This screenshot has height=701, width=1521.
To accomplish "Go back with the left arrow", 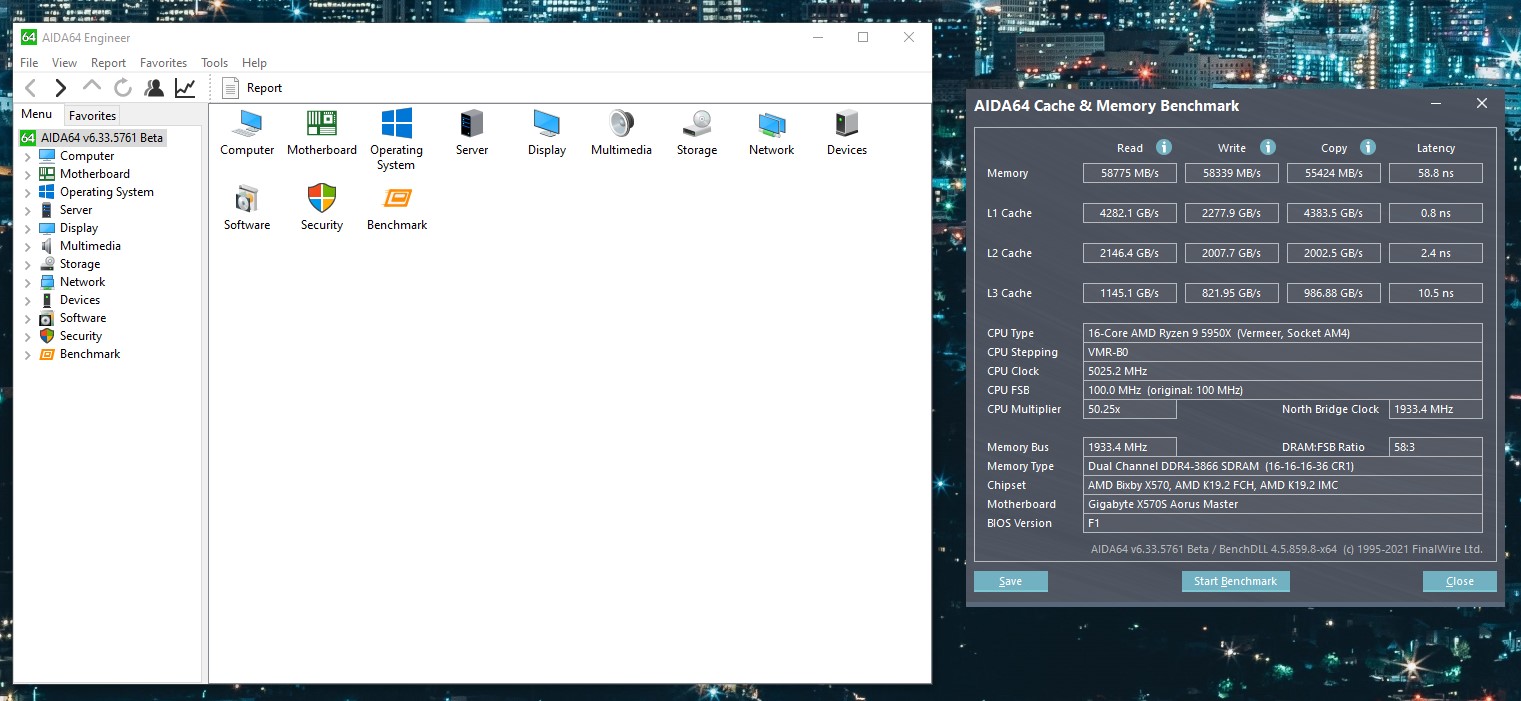I will [x=31, y=88].
